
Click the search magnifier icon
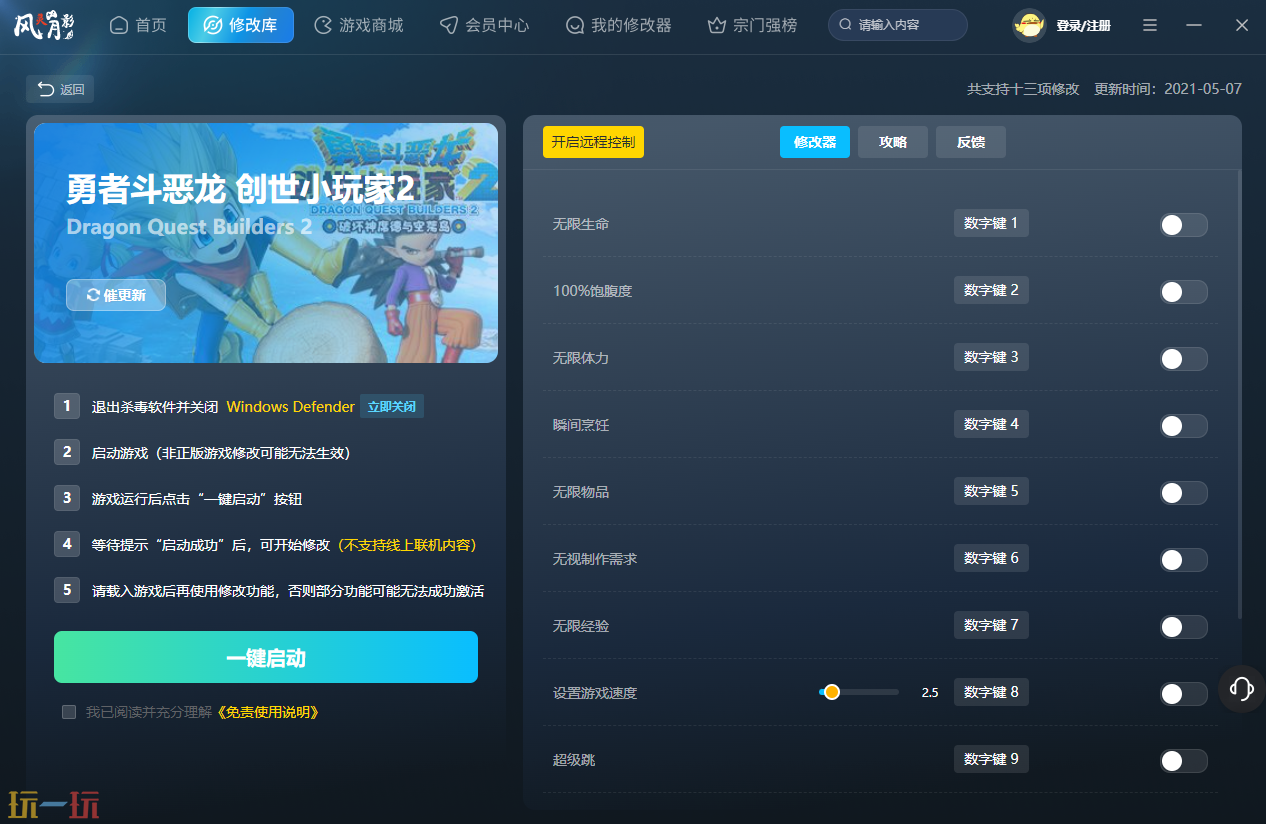[846, 25]
